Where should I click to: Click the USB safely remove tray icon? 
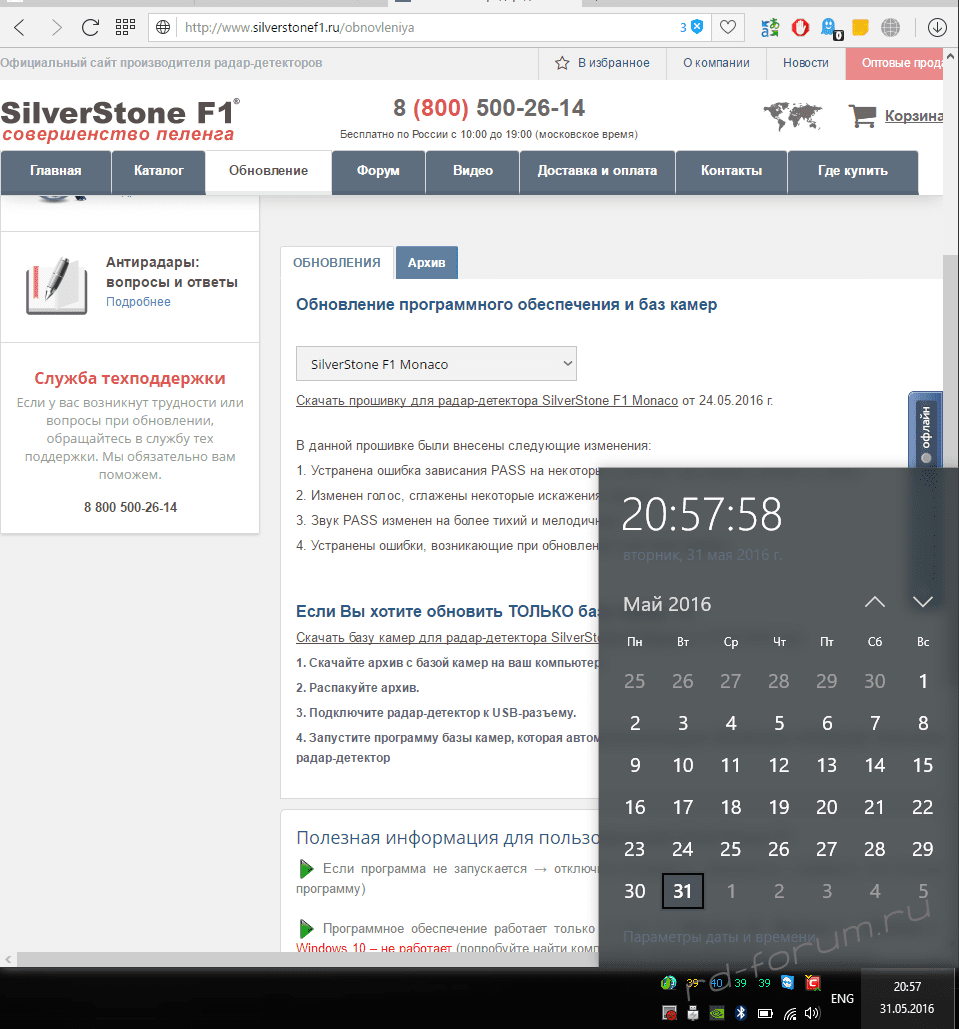[x=693, y=1013]
